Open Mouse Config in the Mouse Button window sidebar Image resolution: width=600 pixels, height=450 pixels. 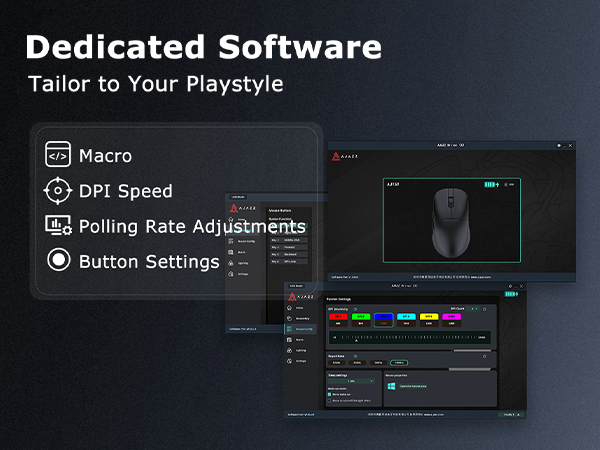pos(243,241)
